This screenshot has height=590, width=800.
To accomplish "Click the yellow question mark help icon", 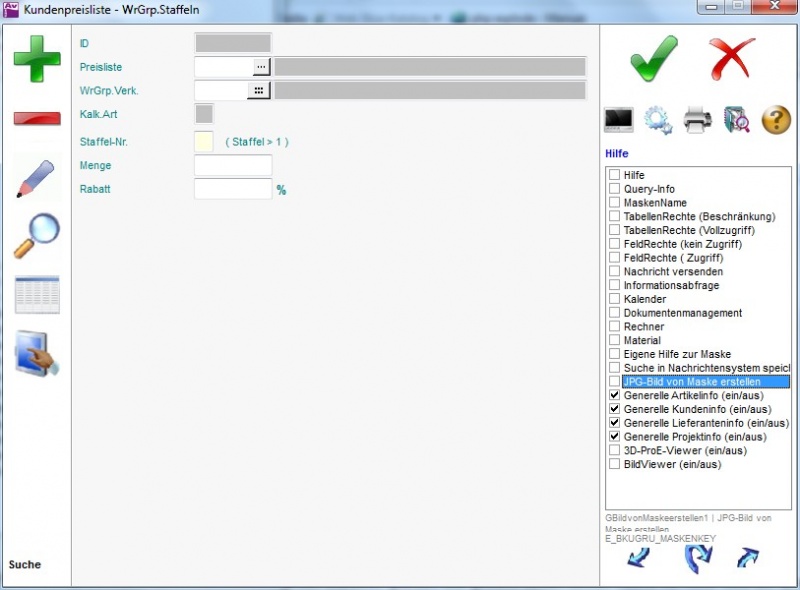I will 776,120.
